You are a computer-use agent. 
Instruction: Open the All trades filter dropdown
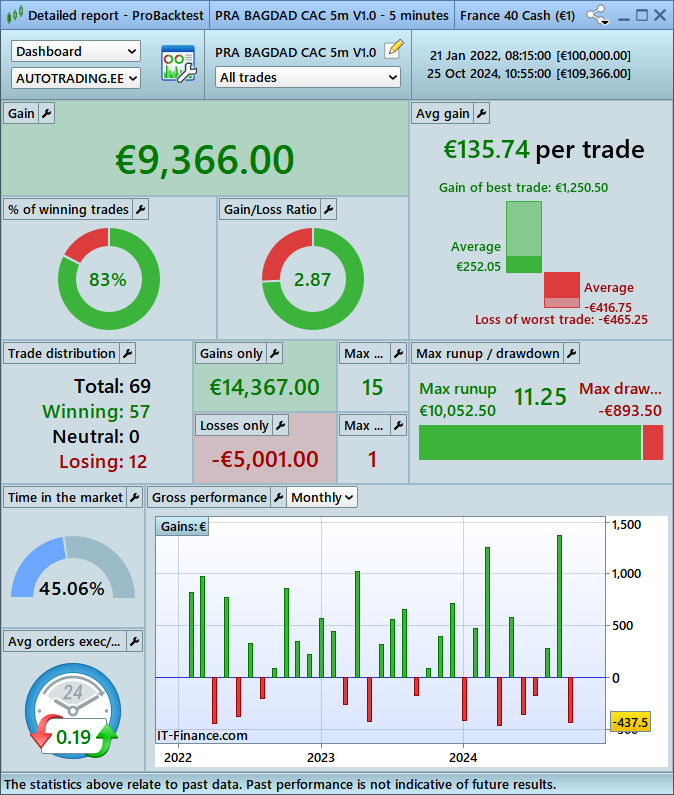click(307, 77)
